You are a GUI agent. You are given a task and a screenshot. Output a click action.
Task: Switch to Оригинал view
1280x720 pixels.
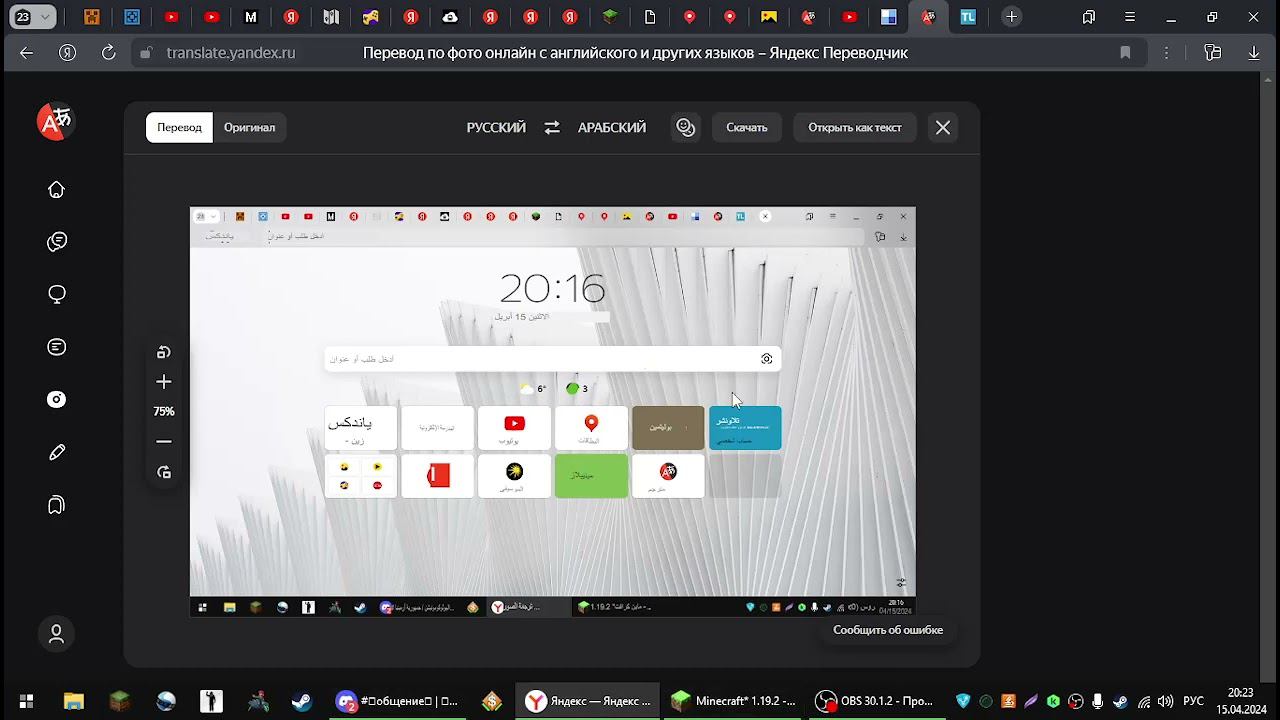(249, 127)
